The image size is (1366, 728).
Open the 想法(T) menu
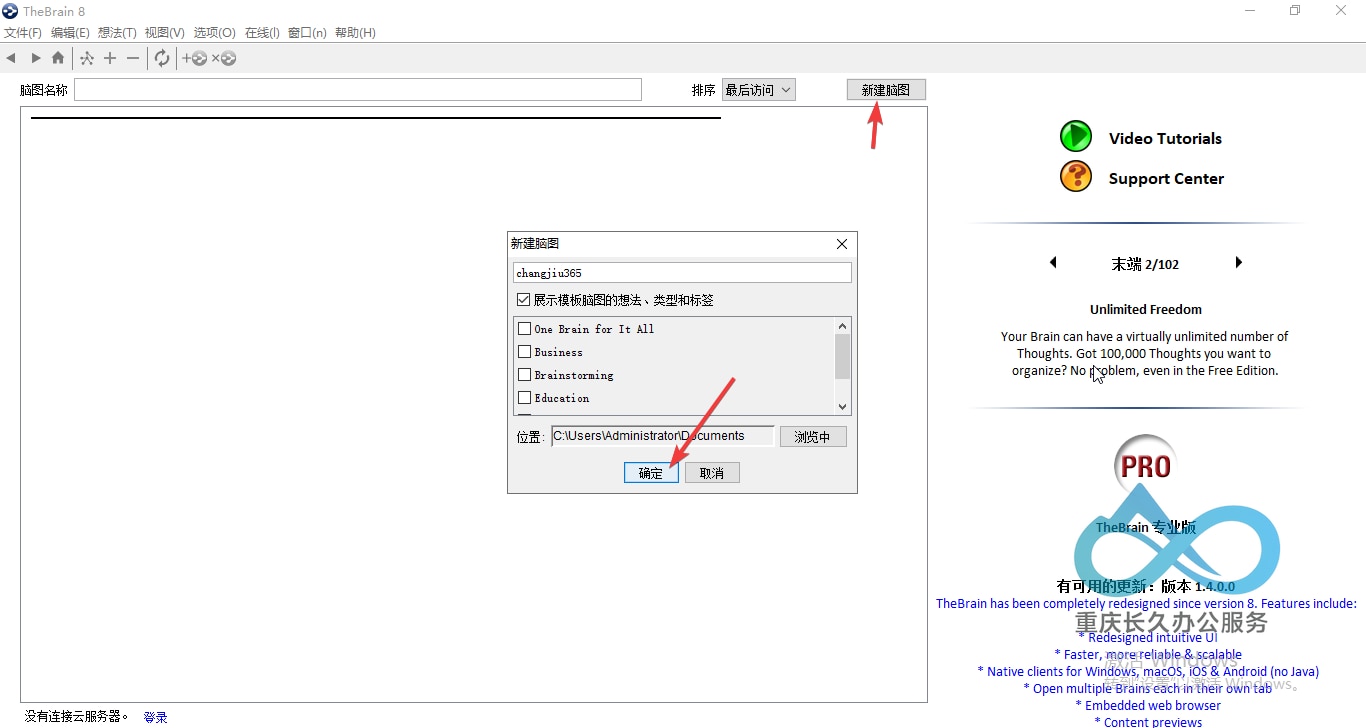click(x=117, y=33)
